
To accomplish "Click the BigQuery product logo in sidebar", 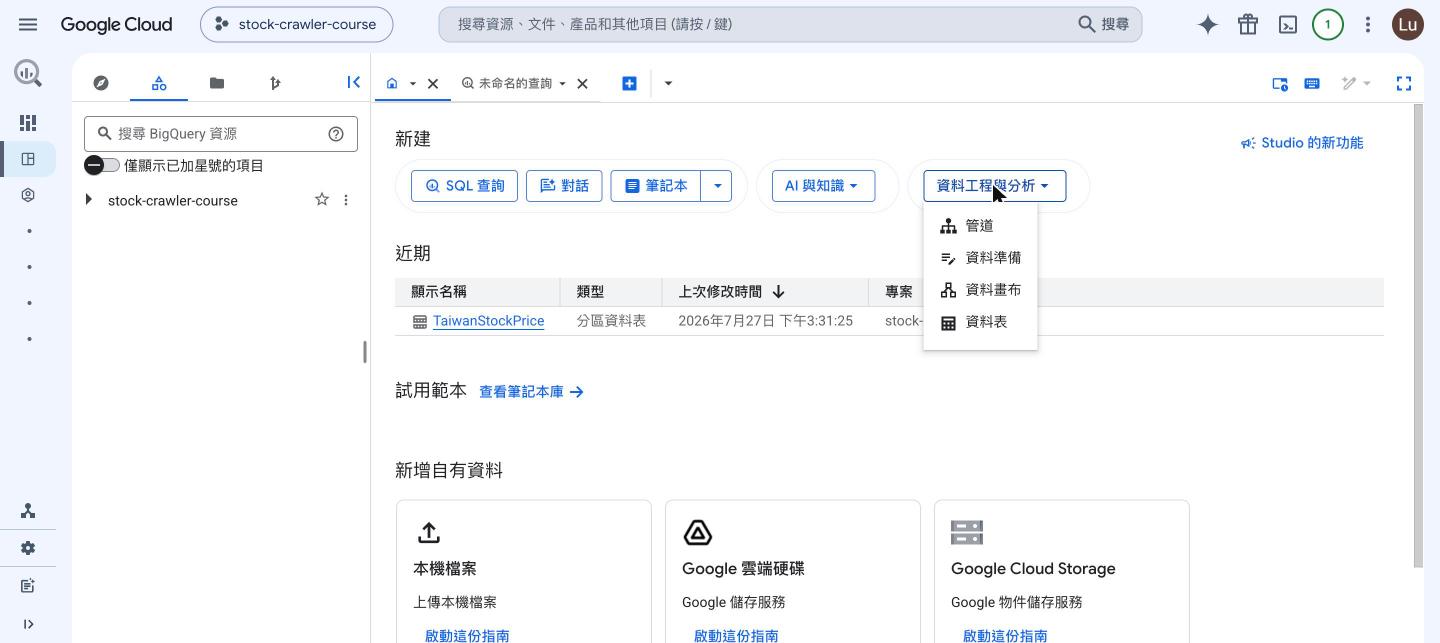I will tap(28, 72).
